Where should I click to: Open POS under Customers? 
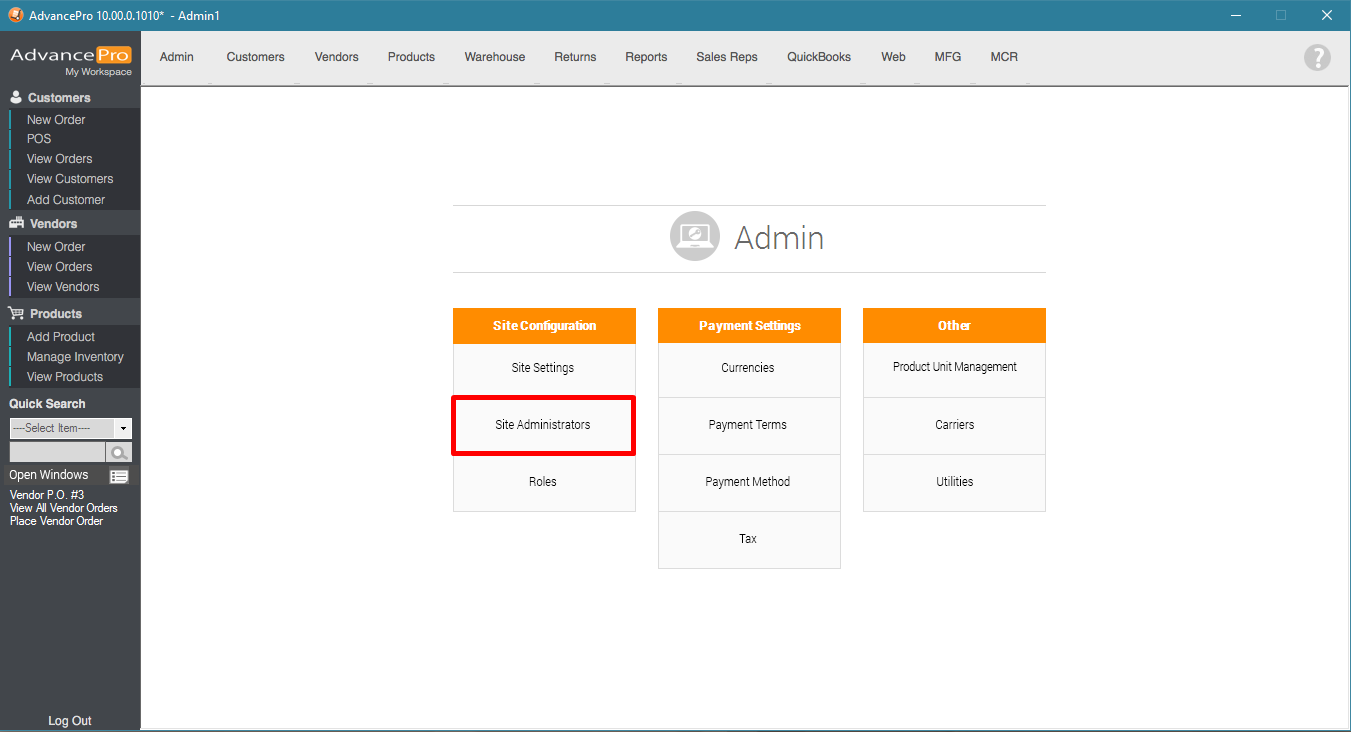pyautogui.click(x=39, y=139)
